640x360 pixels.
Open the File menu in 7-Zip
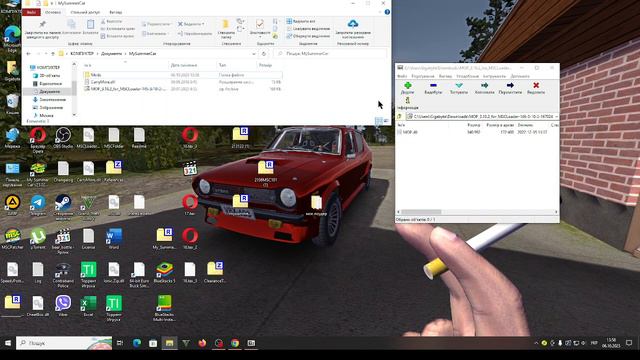coord(402,76)
